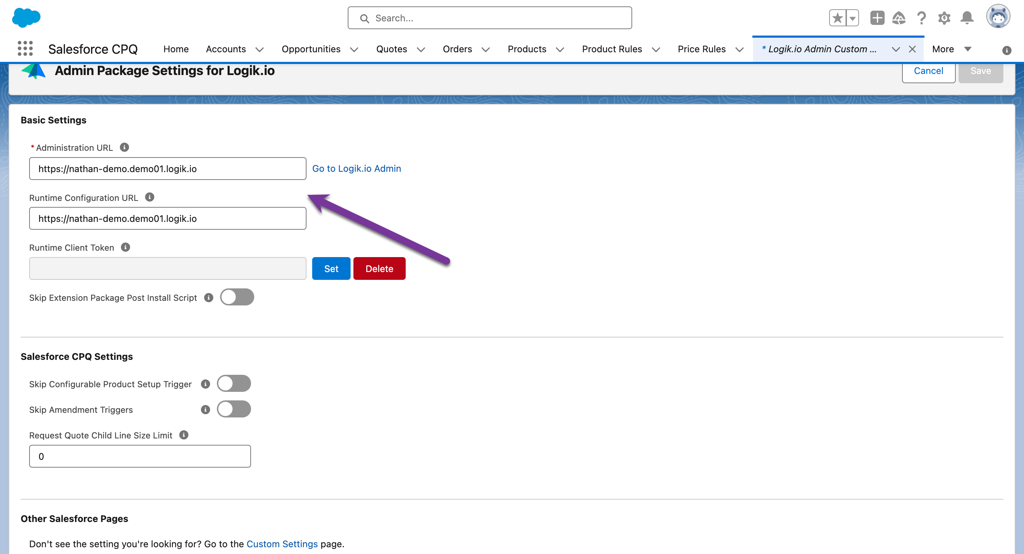Open the More navigation dropdown
The image size is (1024, 554).
click(952, 49)
